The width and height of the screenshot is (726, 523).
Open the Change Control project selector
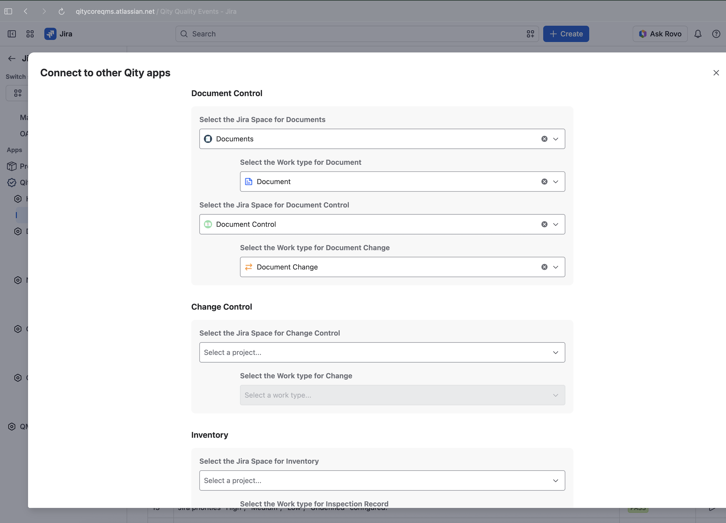[382, 352]
